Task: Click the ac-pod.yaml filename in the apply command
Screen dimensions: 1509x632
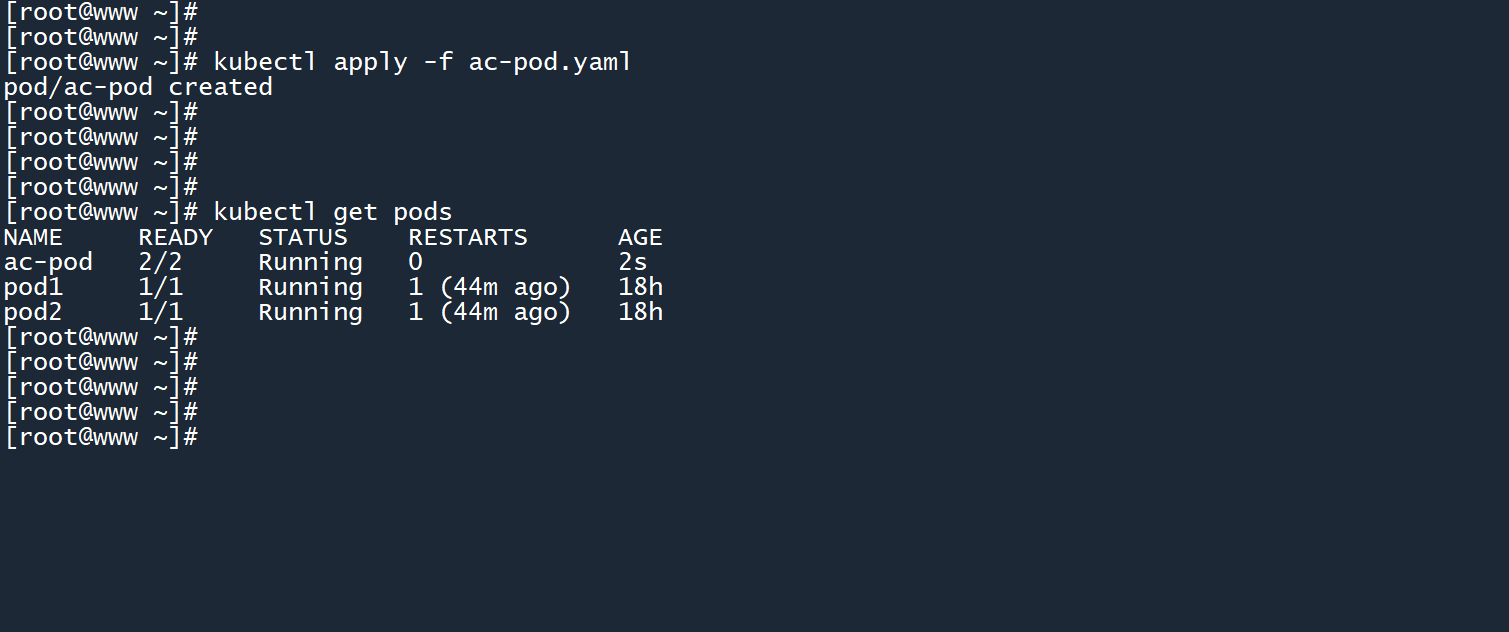Action: (550, 62)
